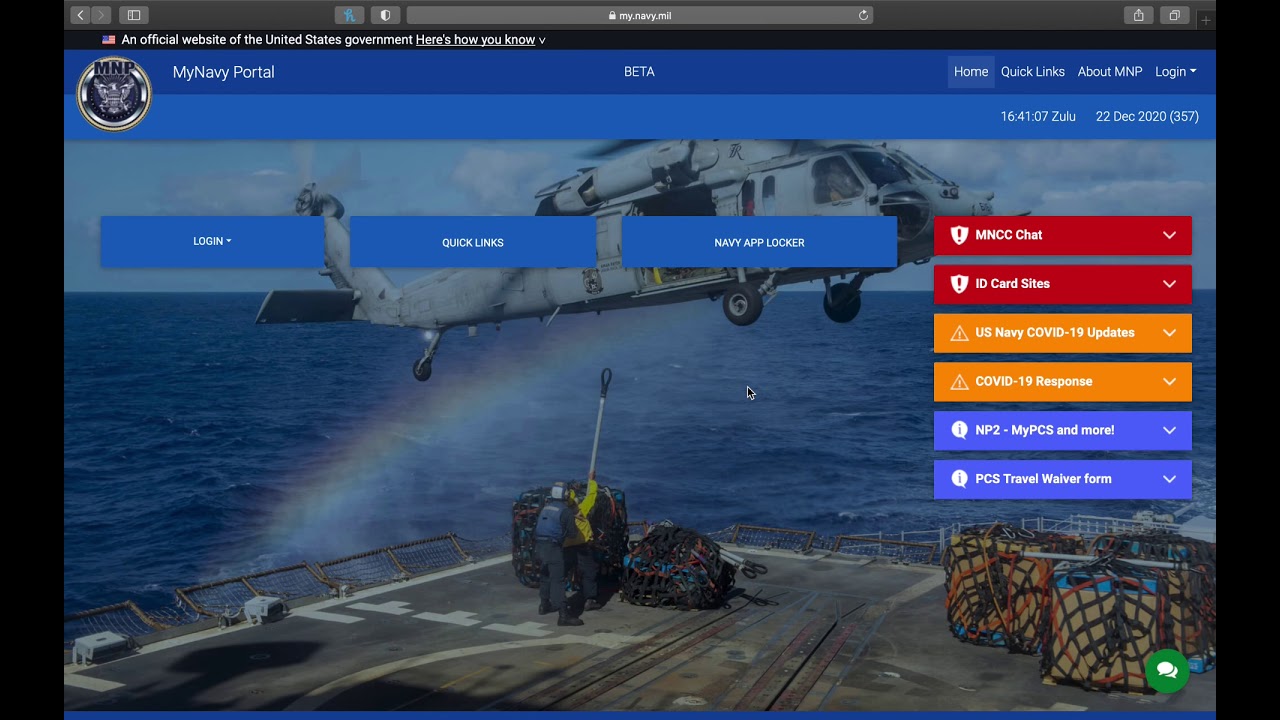1280x720 pixels.
Task: Open the Login dropdown in the navbar
Action: click(x=1175, y=72)
